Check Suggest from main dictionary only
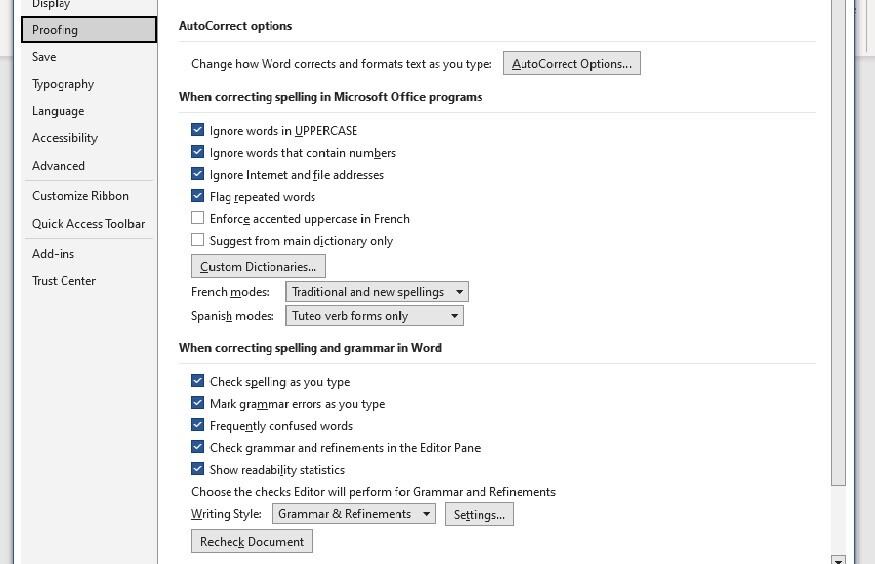The image size is (875, 564). (x=198, y=240)
